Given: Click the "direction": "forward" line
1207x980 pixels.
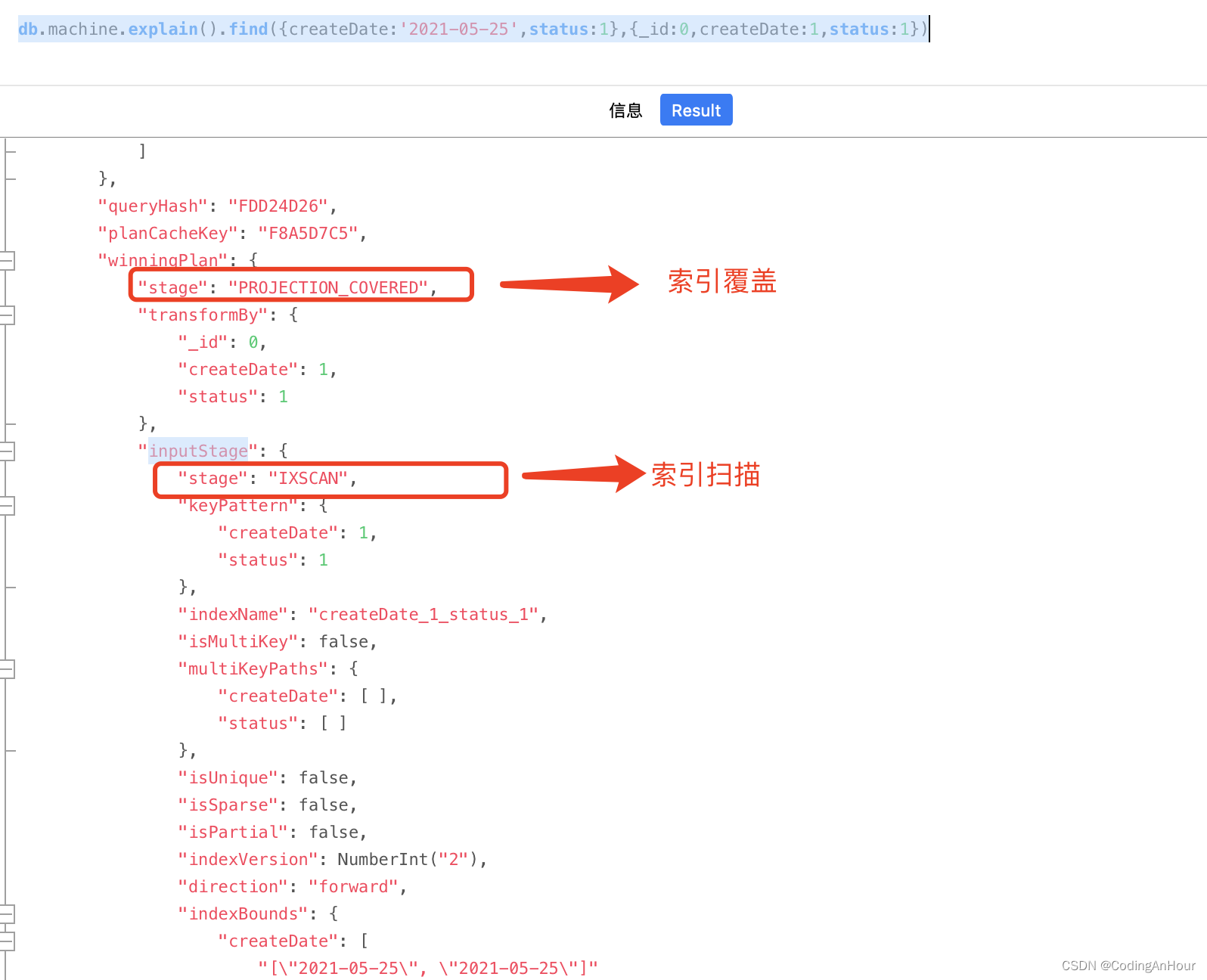Looking at the screenshot, I should (x=292, y=886).
